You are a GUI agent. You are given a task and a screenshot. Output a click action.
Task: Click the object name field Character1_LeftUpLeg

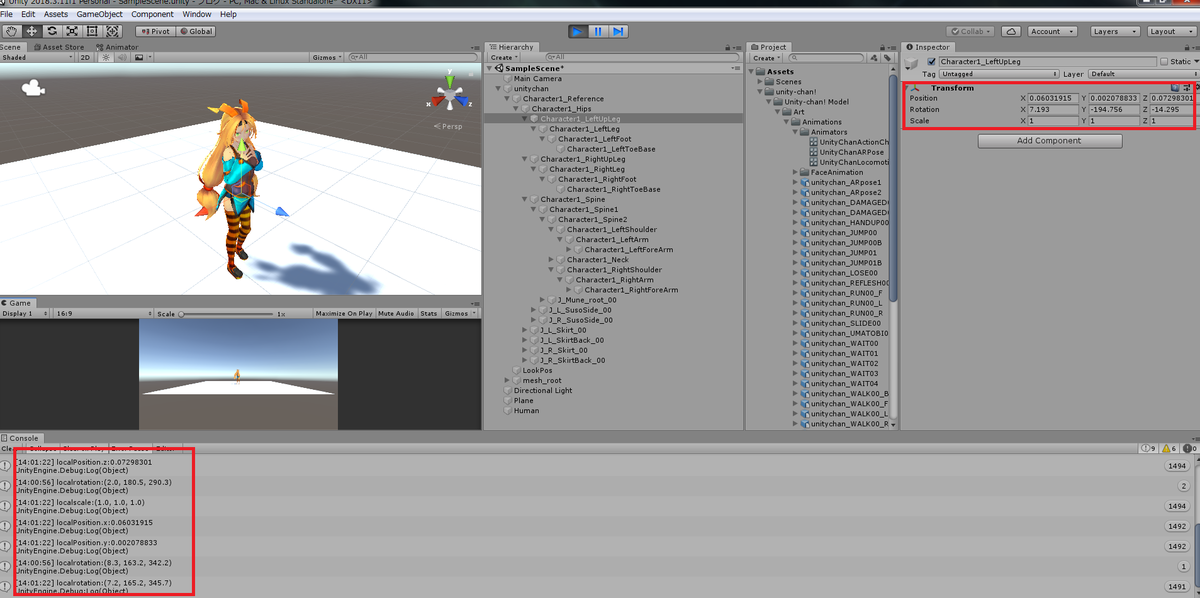tap(1047, 62)
